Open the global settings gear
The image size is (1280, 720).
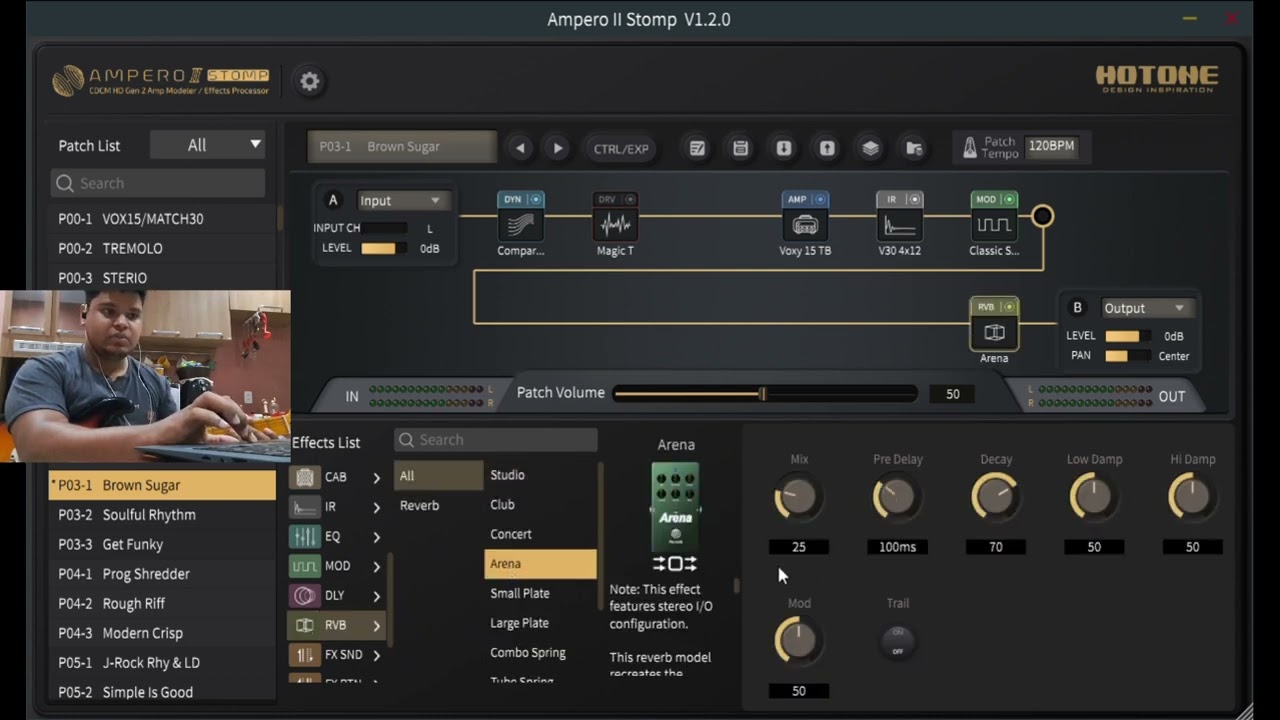tap(310, 82)
